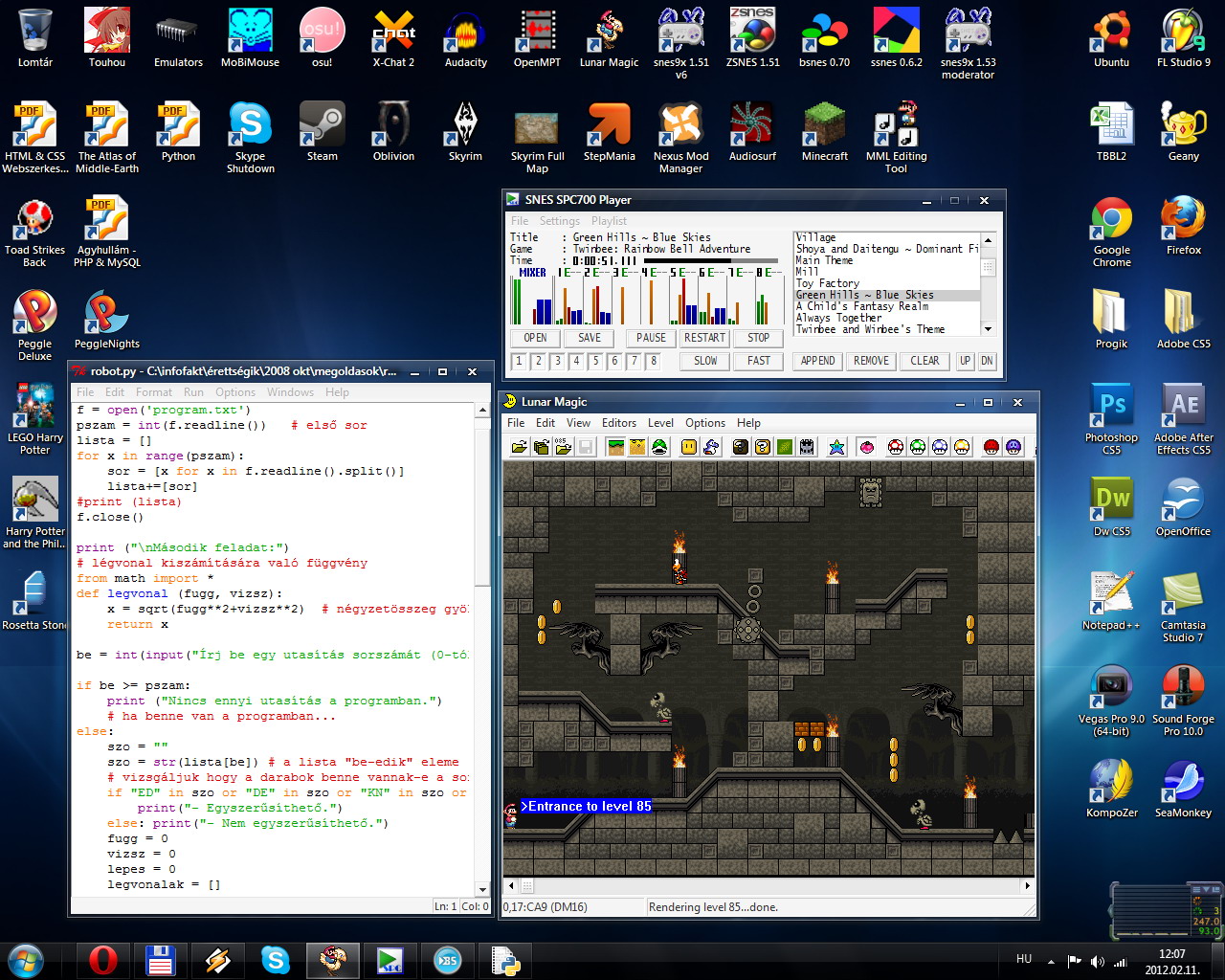
Task: Click the Opera icon in the taskbar
Action: (x=103, y=959)
